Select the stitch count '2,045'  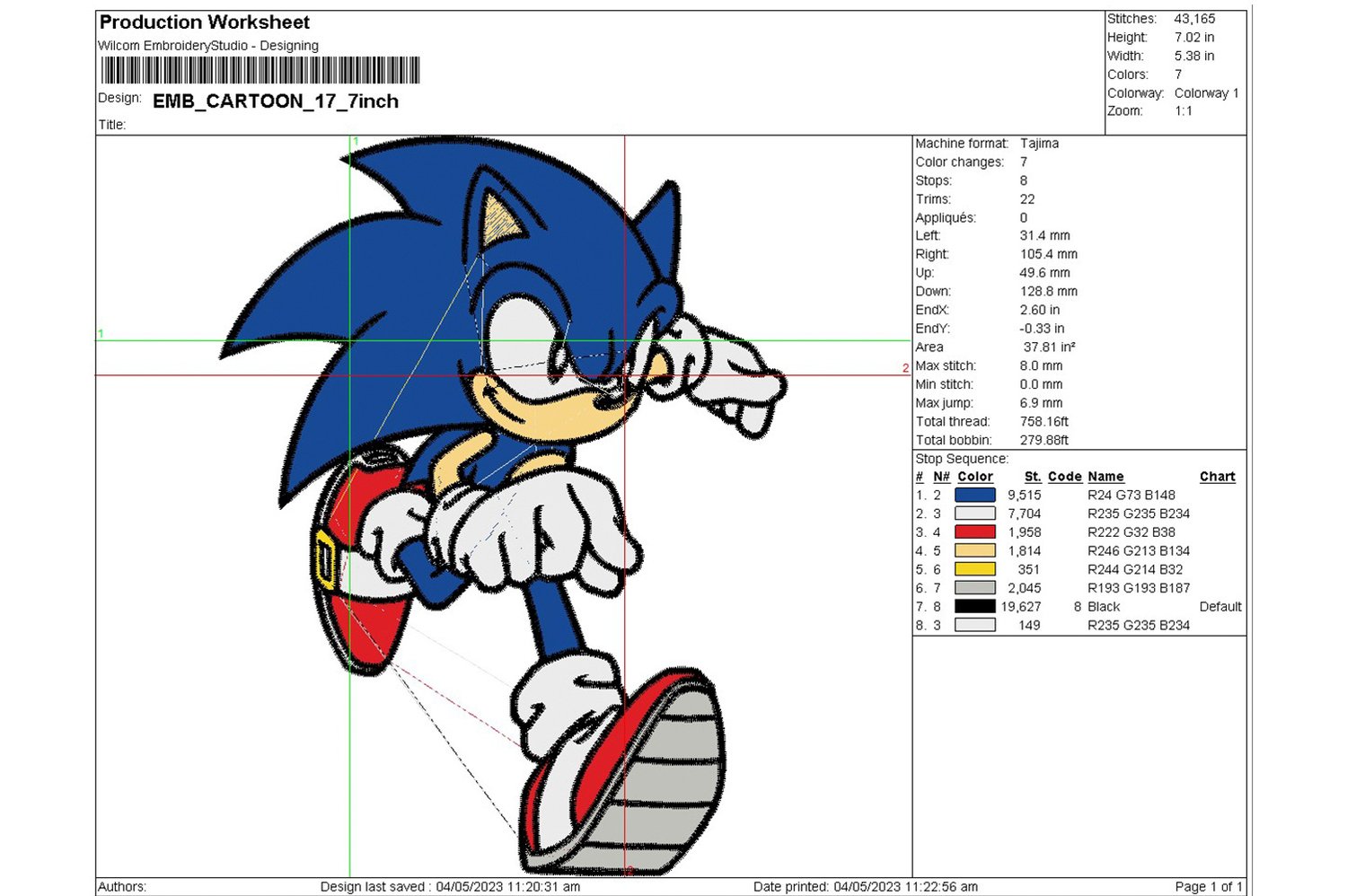click(1025, 588)
